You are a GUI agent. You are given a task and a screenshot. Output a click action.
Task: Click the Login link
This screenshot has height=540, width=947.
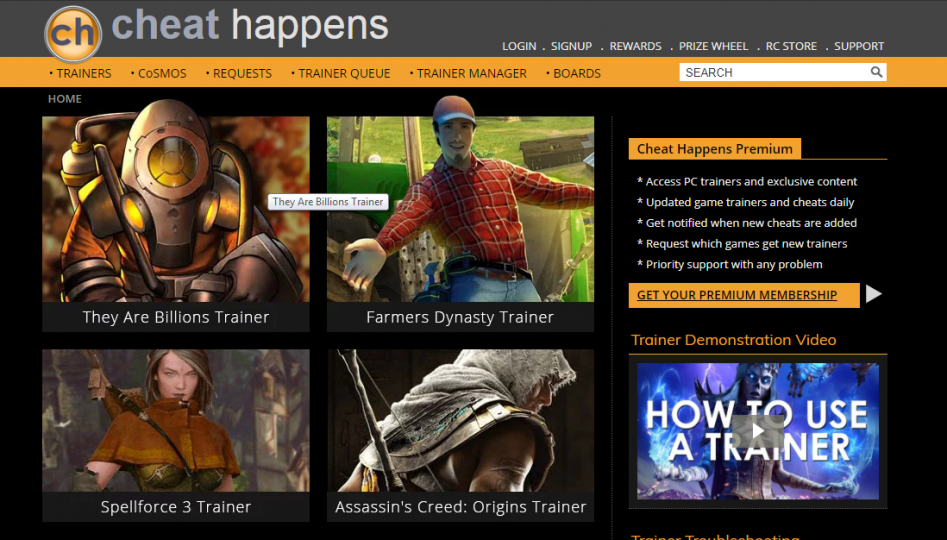(x=519, y=46)
